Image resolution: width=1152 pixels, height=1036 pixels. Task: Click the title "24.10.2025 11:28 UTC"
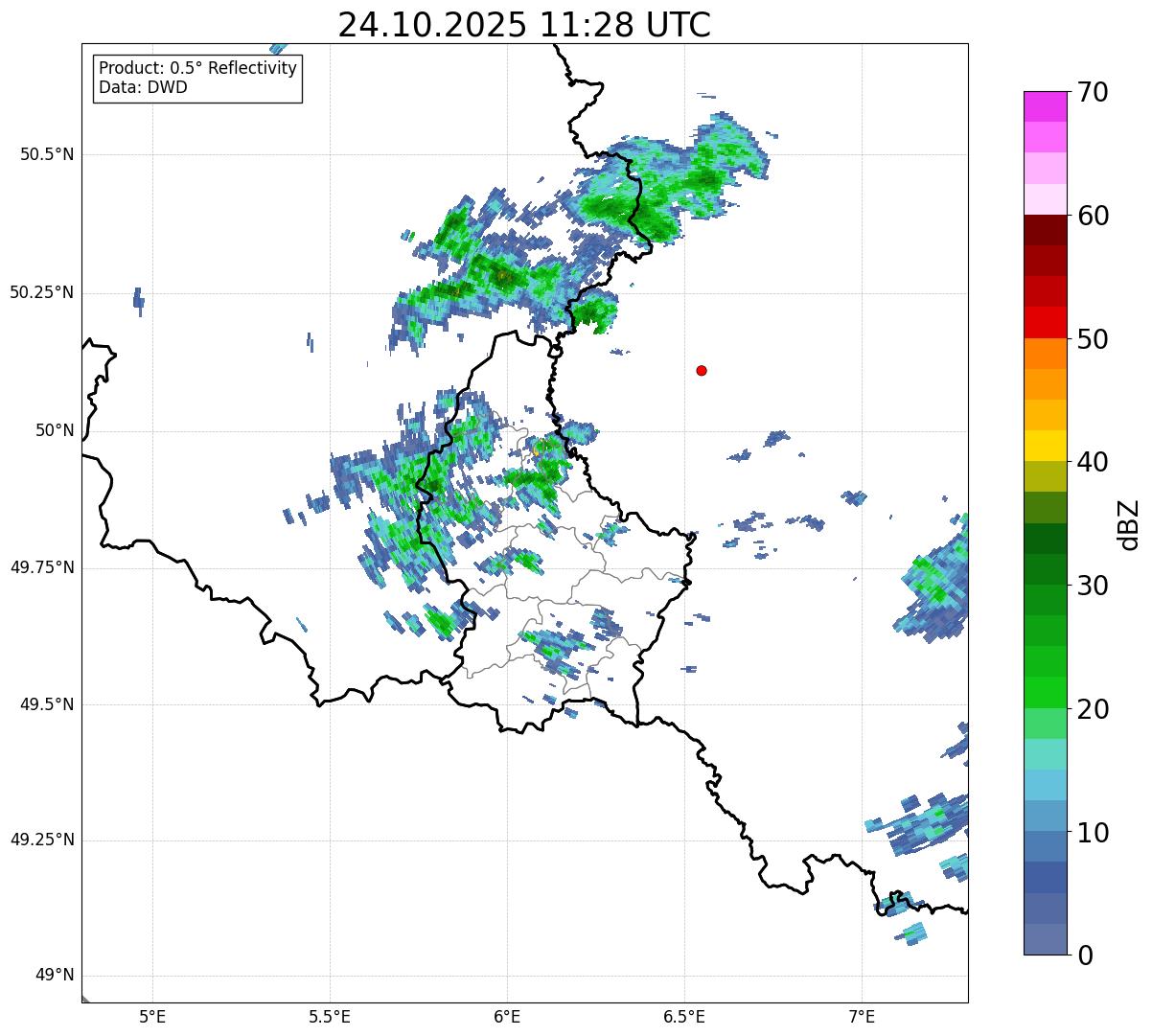524,25
